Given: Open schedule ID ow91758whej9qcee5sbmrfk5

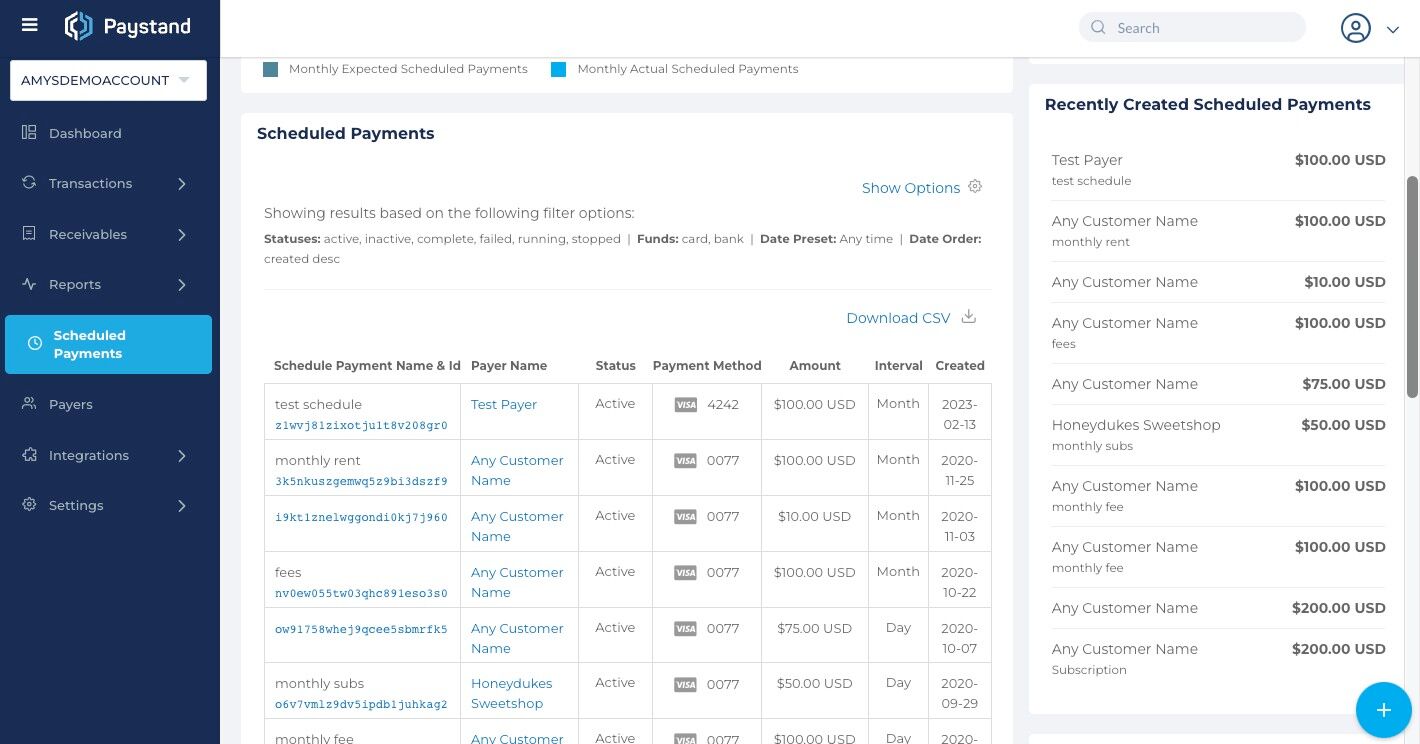Looking at the screenshot, I should [x=361, y=629].
